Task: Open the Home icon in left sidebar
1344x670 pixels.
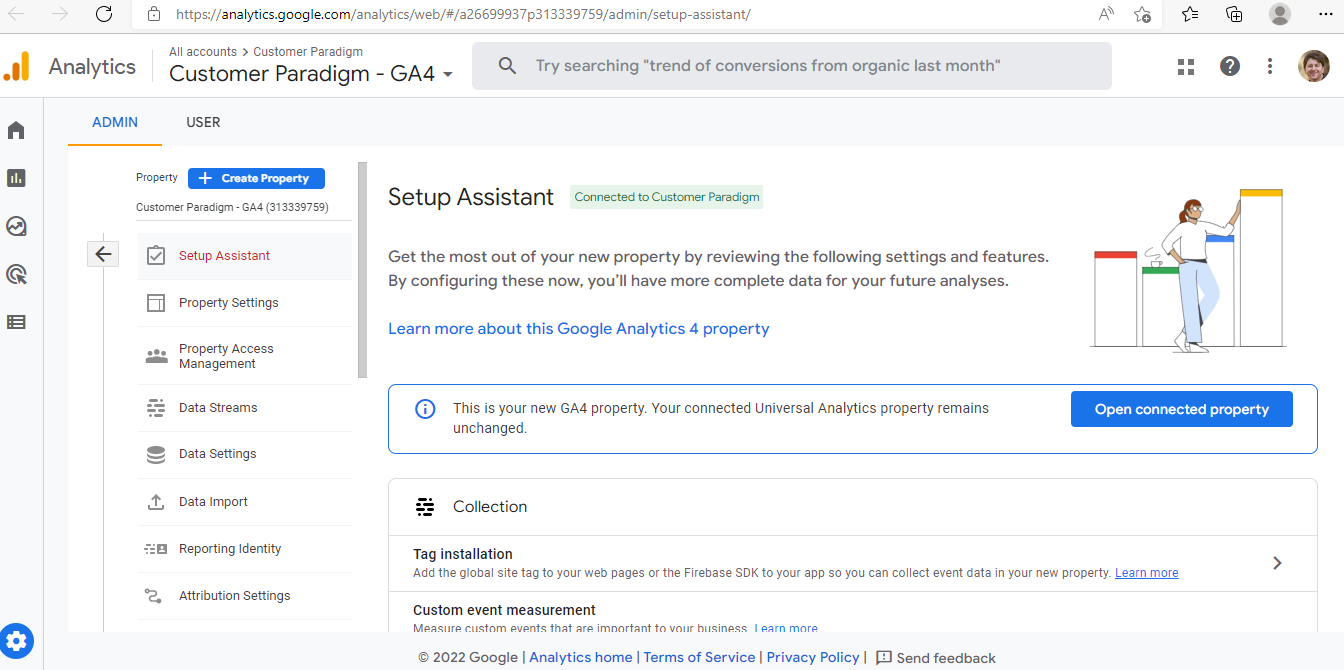Action: tap(16, 130)
